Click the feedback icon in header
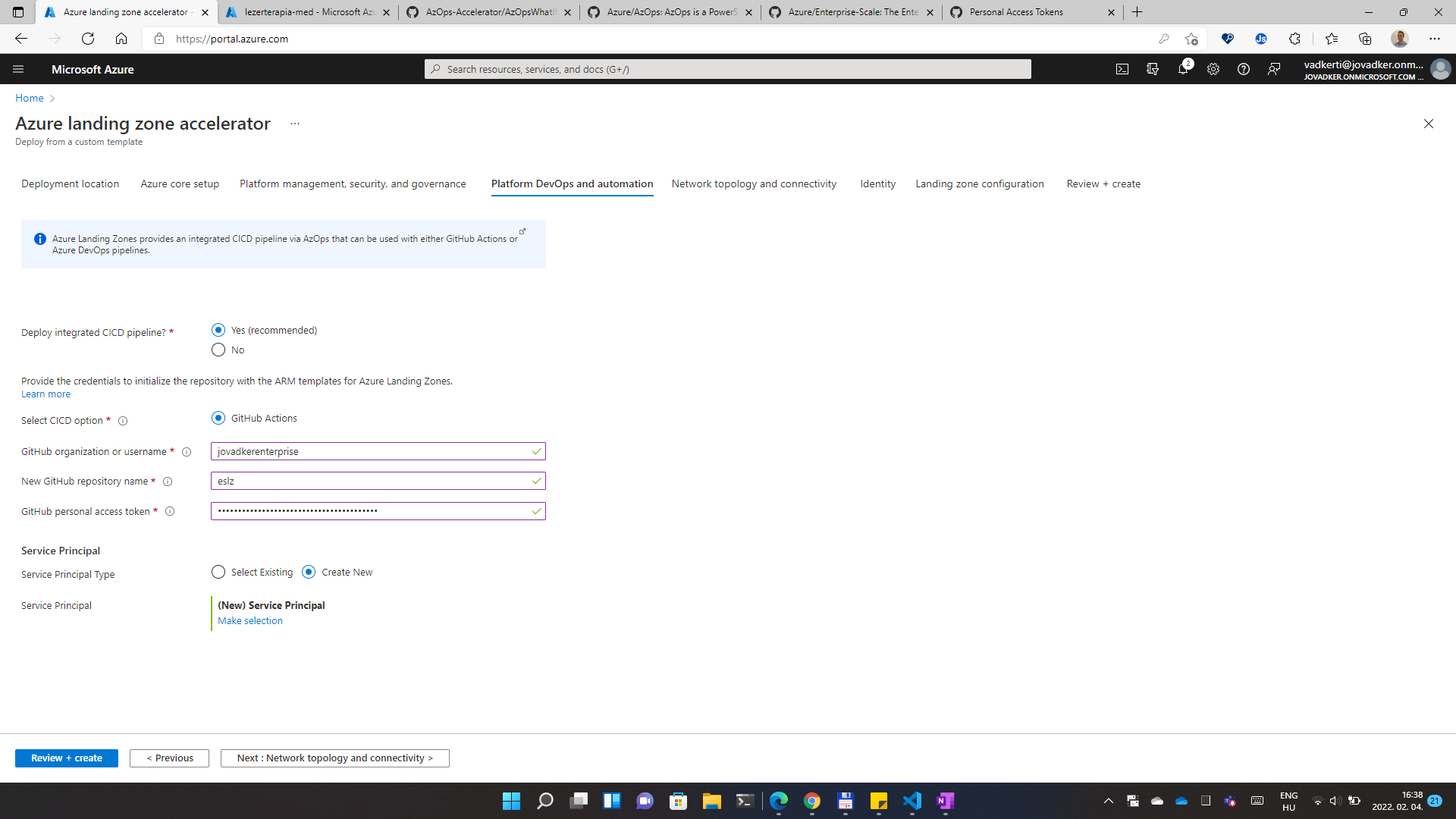 click(x=1274, y=69)
